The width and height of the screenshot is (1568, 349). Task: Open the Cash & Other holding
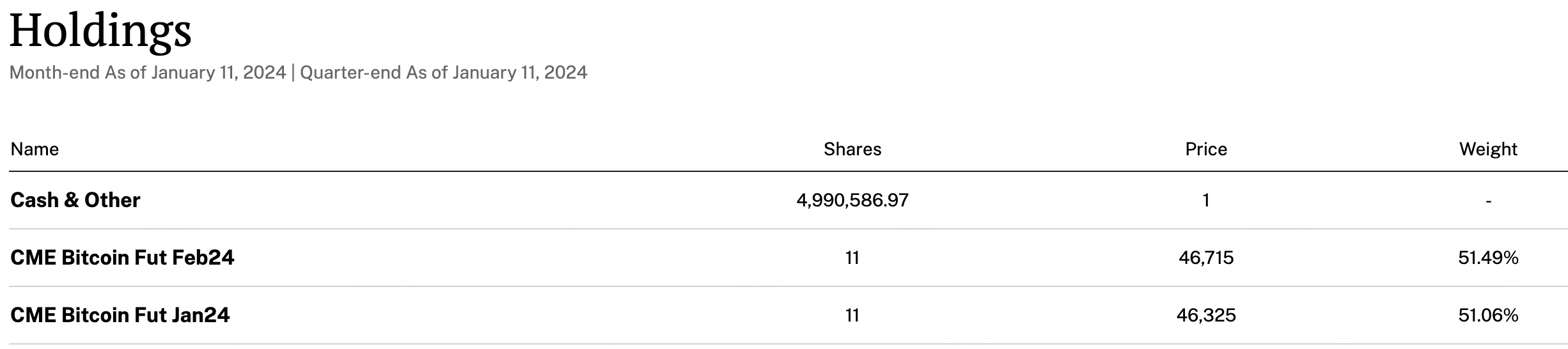(75, 200)
